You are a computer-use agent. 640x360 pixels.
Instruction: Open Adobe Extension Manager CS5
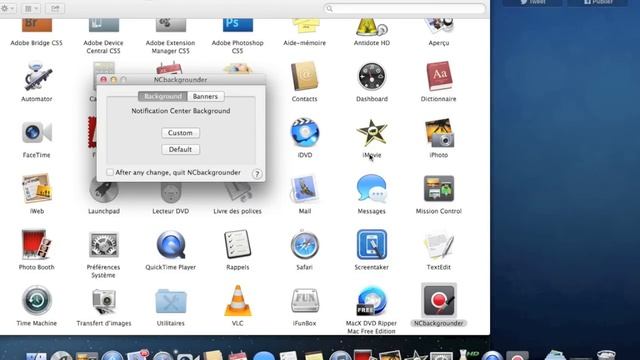171,24
